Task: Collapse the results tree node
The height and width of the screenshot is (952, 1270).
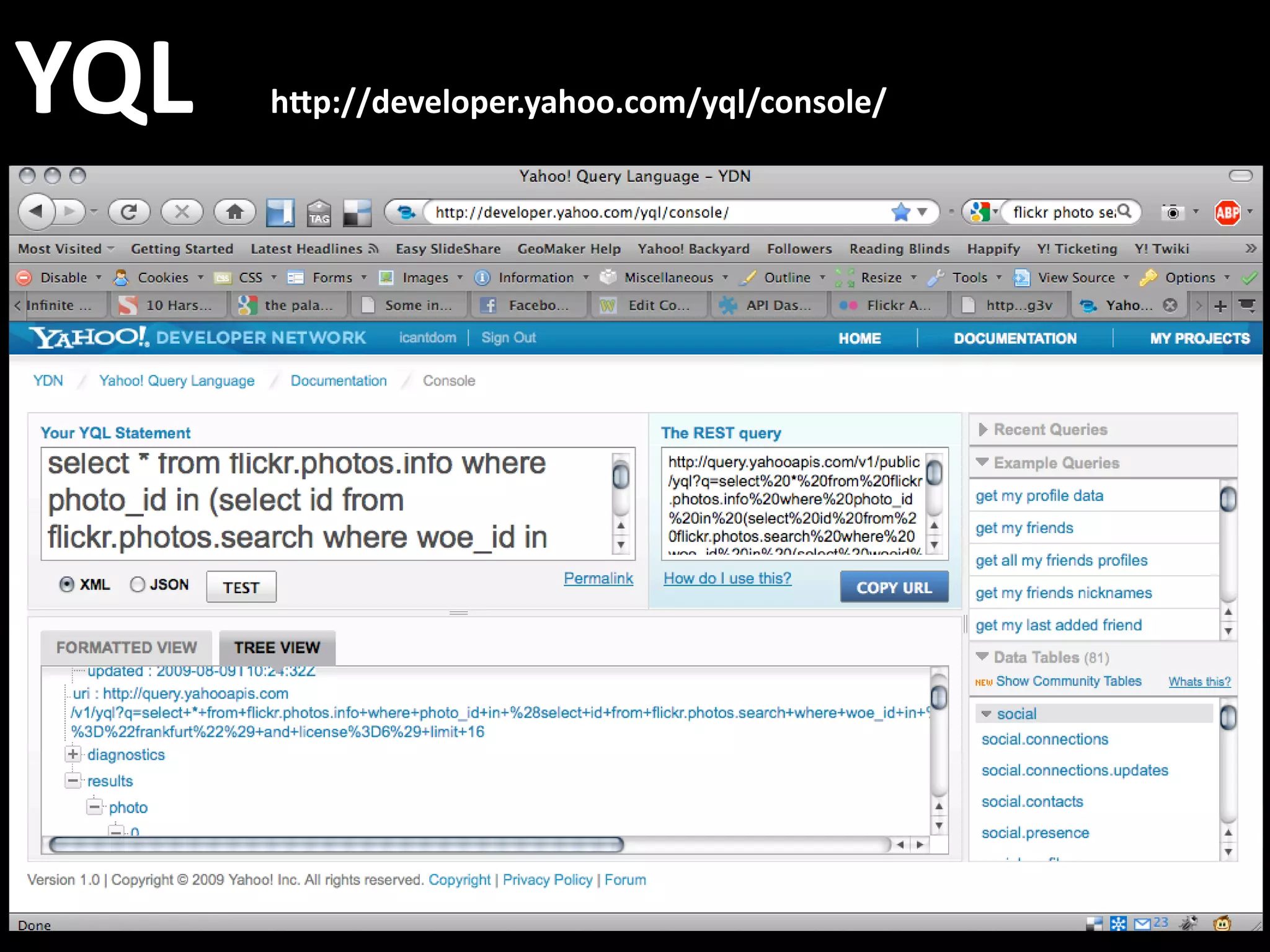Action: [x=73, y=781]
